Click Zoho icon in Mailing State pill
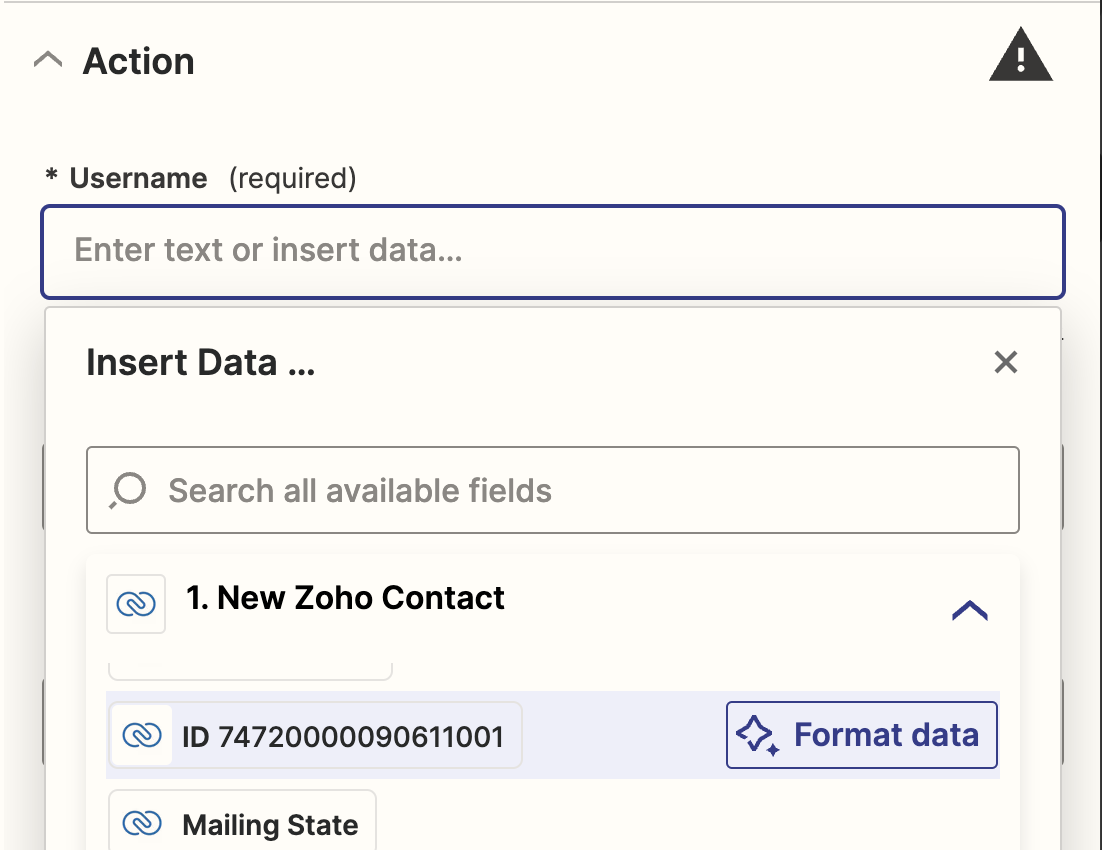The width and height of the screenshot is (1102, 850). coord(141,824)
